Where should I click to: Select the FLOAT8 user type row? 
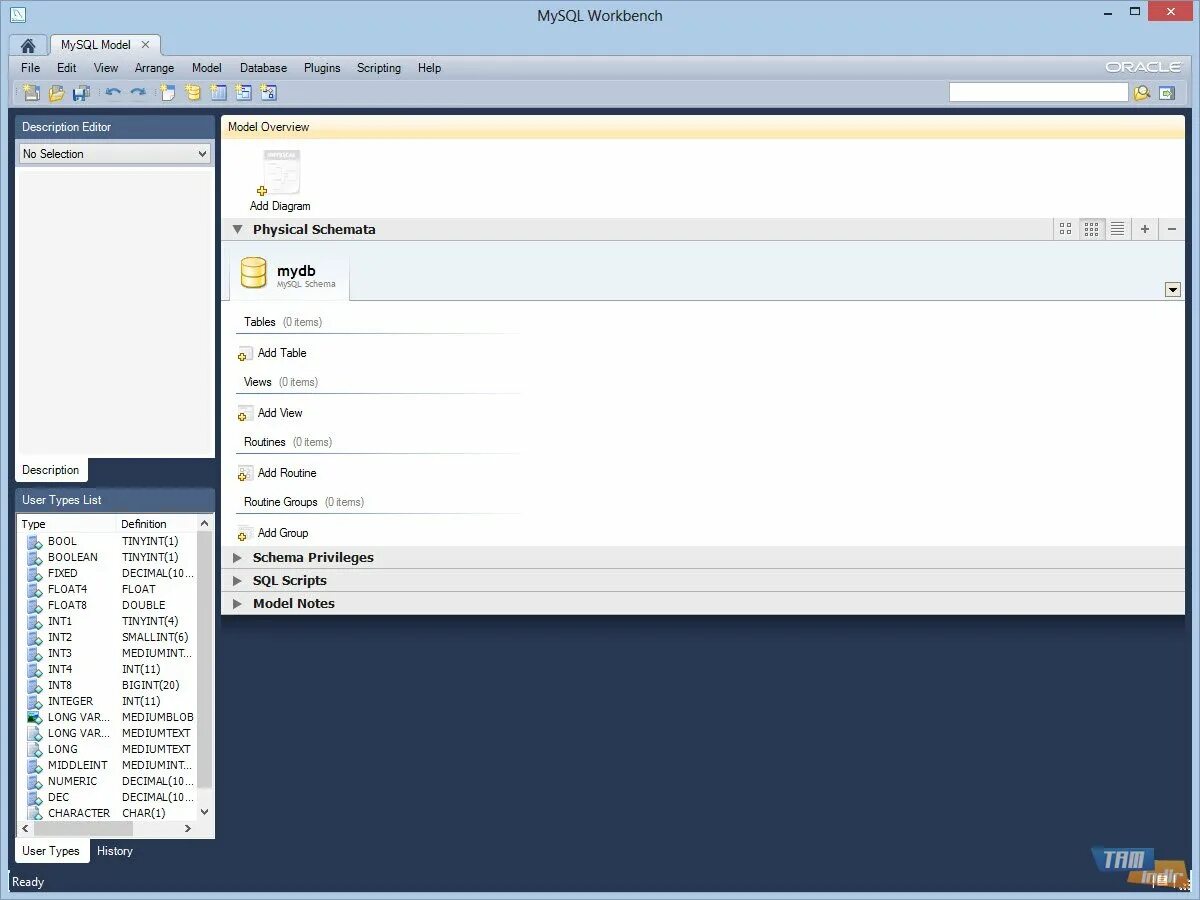pyautogui.click(x=107, y=605)
